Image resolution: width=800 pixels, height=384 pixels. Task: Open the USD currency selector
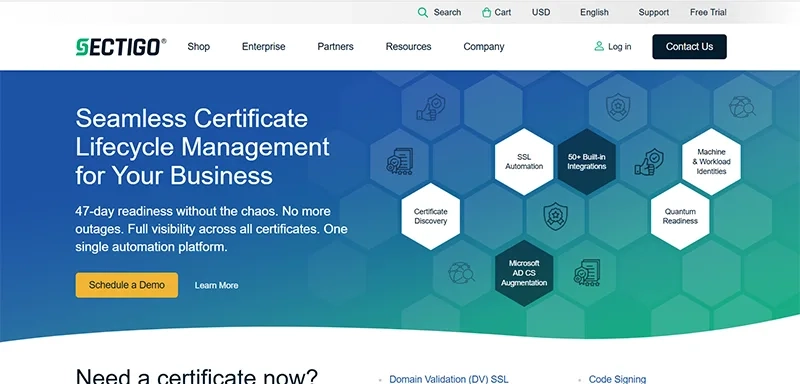(x=541, y=12)
